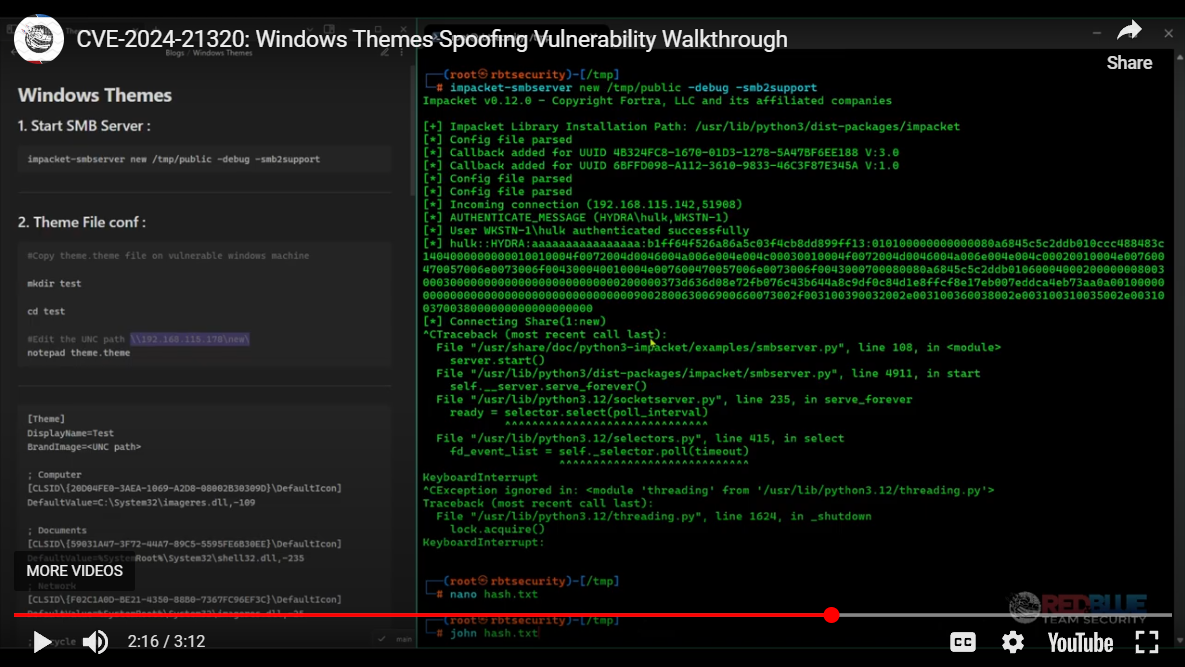Open the Share arrow icon
The height and width of the screenshot is (667, 1185).
(x=1129, y=31)
